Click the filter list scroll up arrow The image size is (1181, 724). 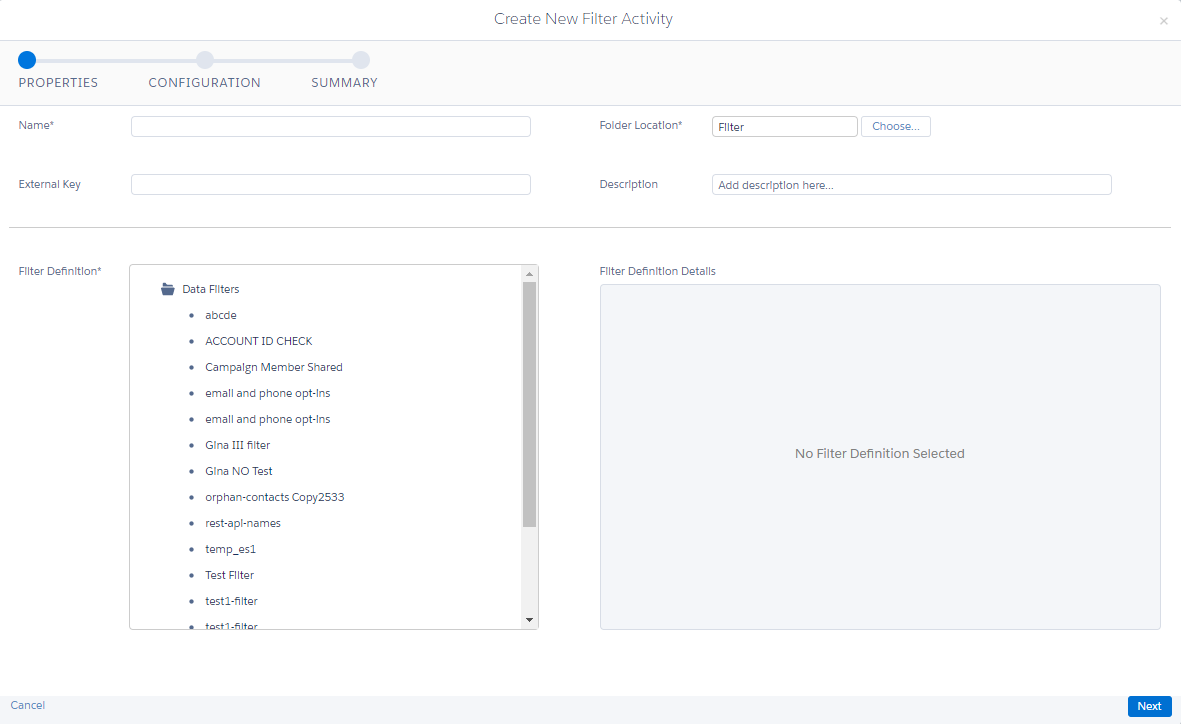[x=529, y=273]
